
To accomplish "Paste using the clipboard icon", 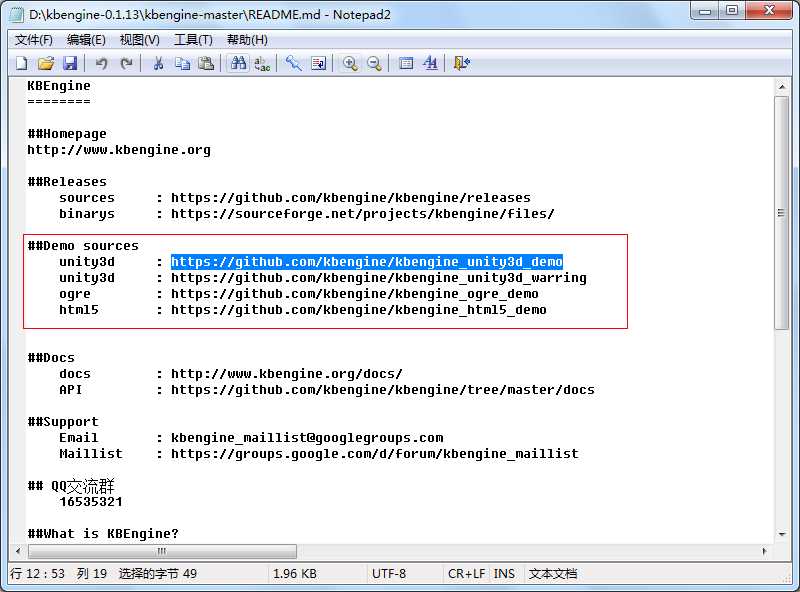I will pyautogui.click(x=206, y=63).
